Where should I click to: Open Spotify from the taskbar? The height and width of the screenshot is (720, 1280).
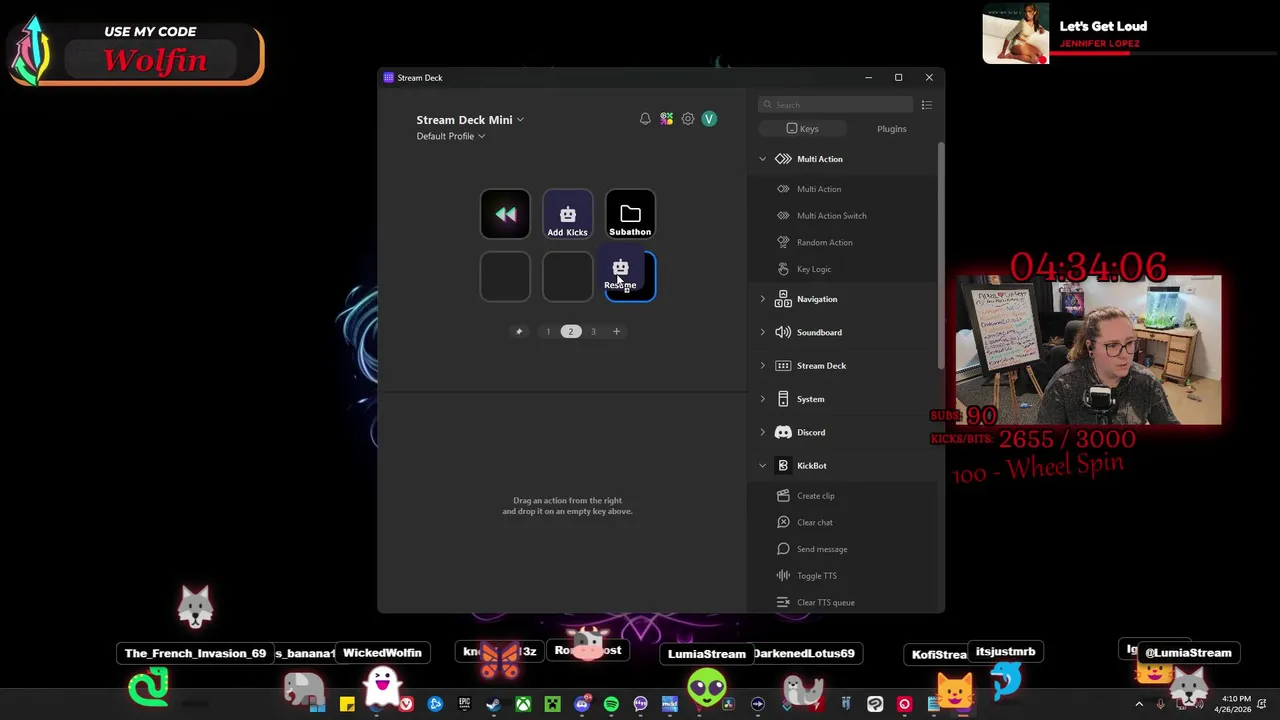point(611,704)
